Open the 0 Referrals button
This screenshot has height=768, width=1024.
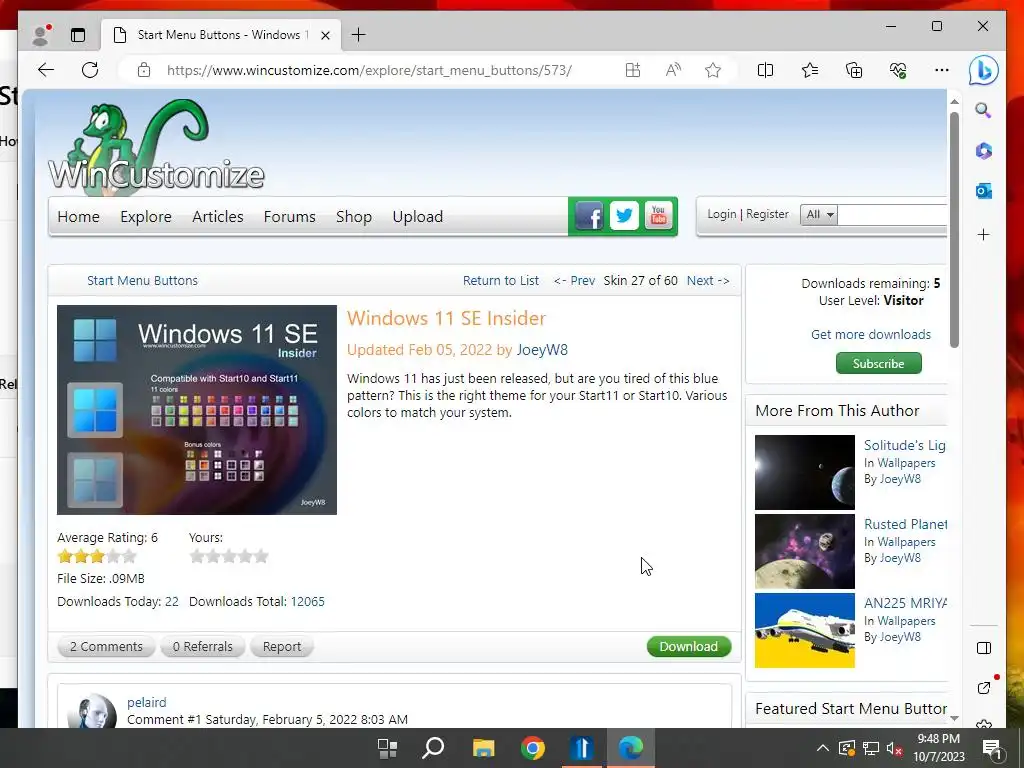click(x=202, y=647)
